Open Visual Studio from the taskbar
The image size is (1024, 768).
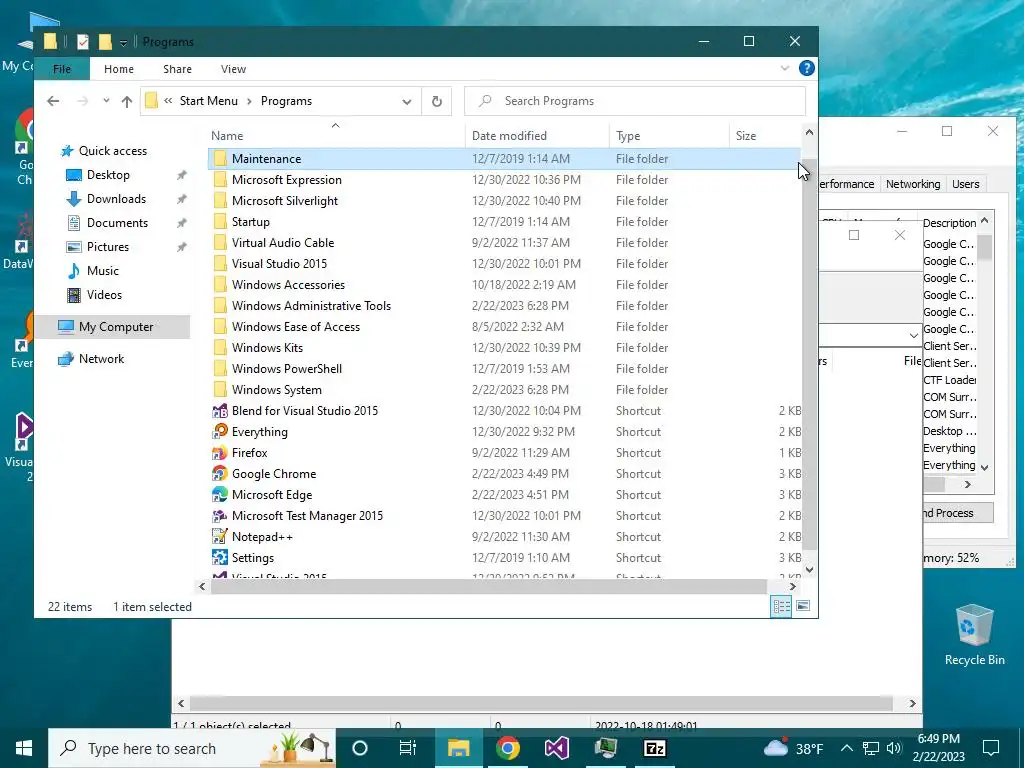pyautogui.click(x=556, y=748)
